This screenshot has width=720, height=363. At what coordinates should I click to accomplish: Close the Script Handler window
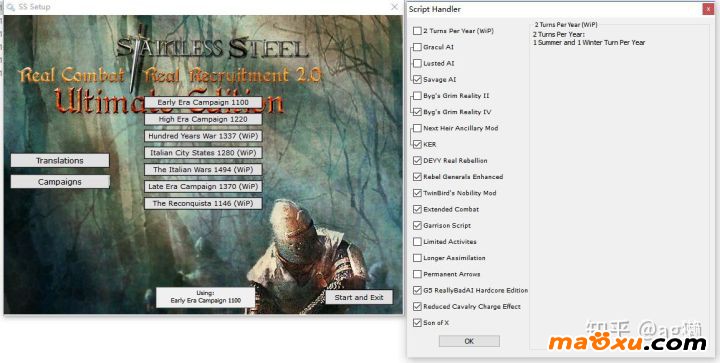tap(708, 9)
